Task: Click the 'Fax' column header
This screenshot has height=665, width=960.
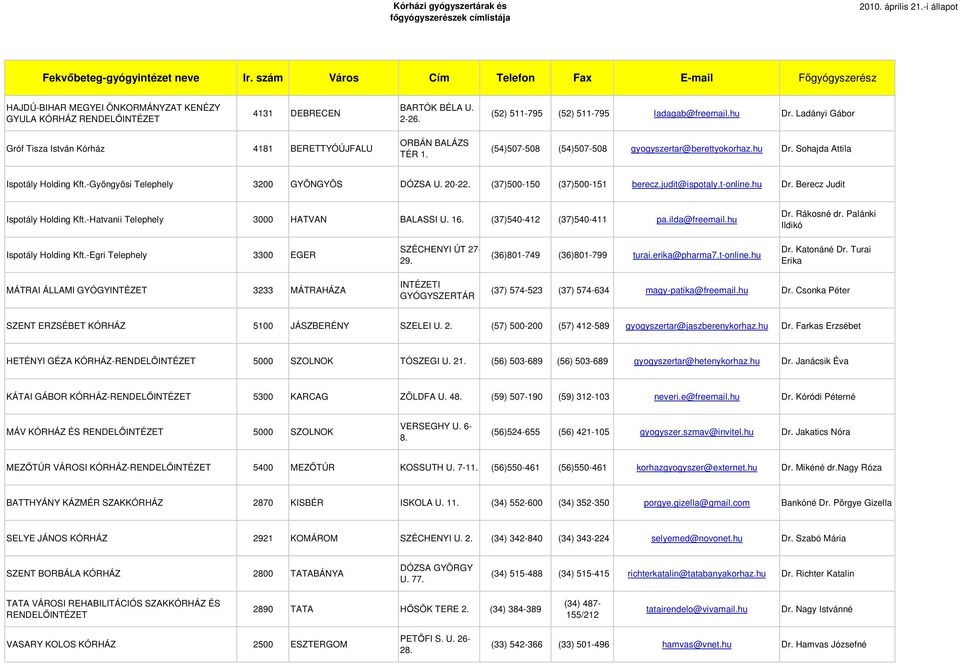Action: tap(582, 78)
